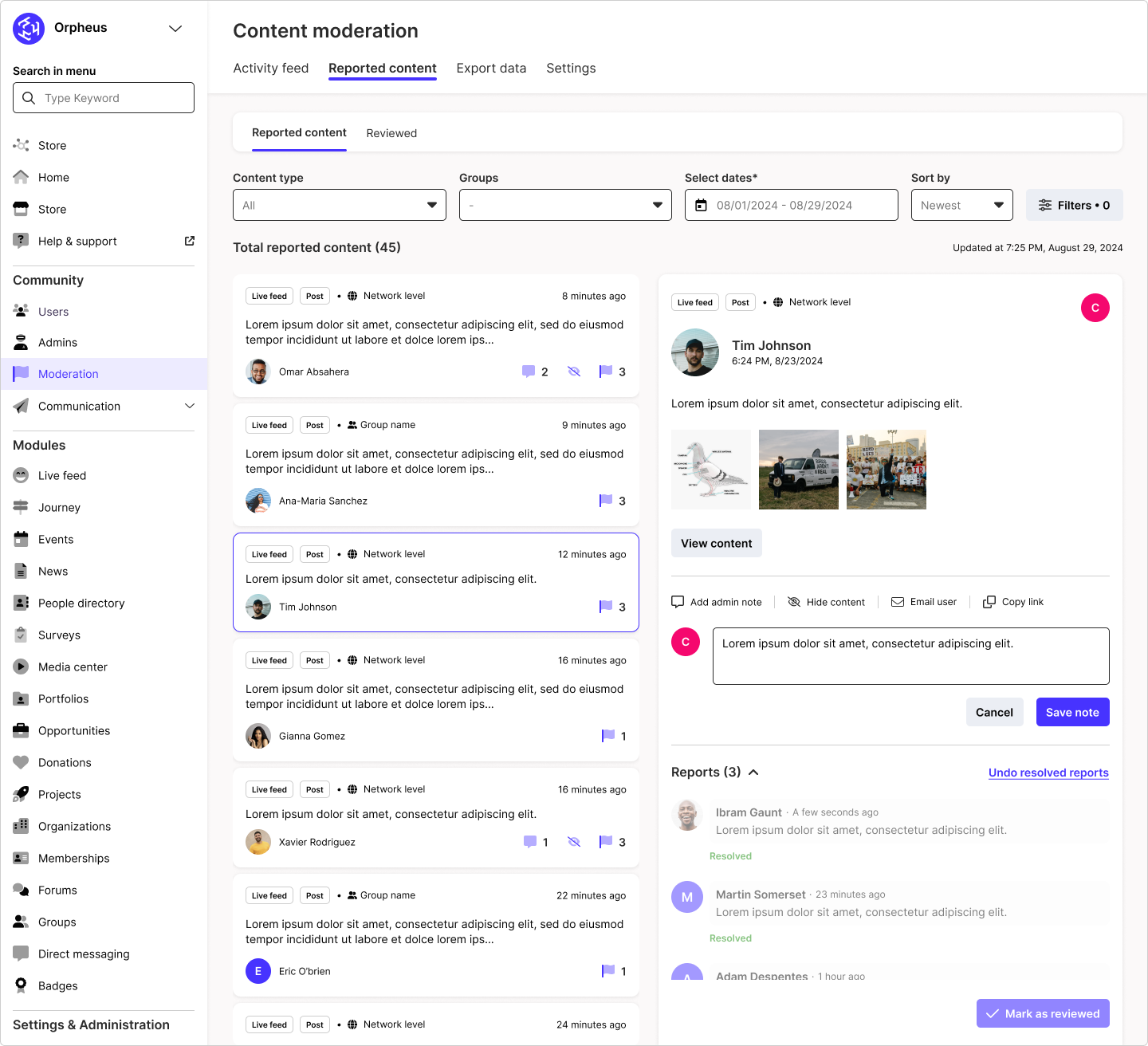Cancel the admin note
Screen dimensions: 1148x1046
coord(994,712)
